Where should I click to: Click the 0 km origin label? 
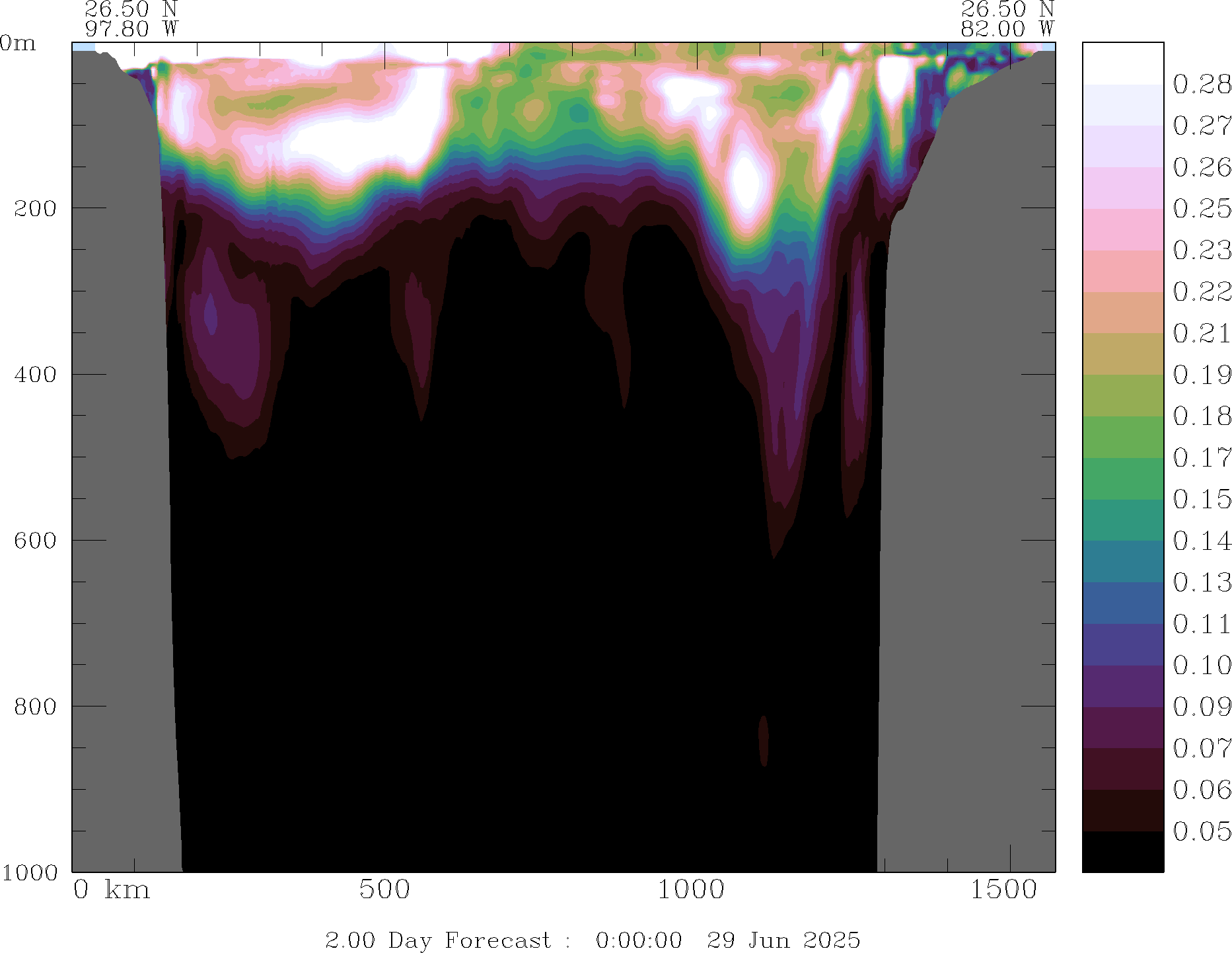pyautogui.click(x=111, y=890)
